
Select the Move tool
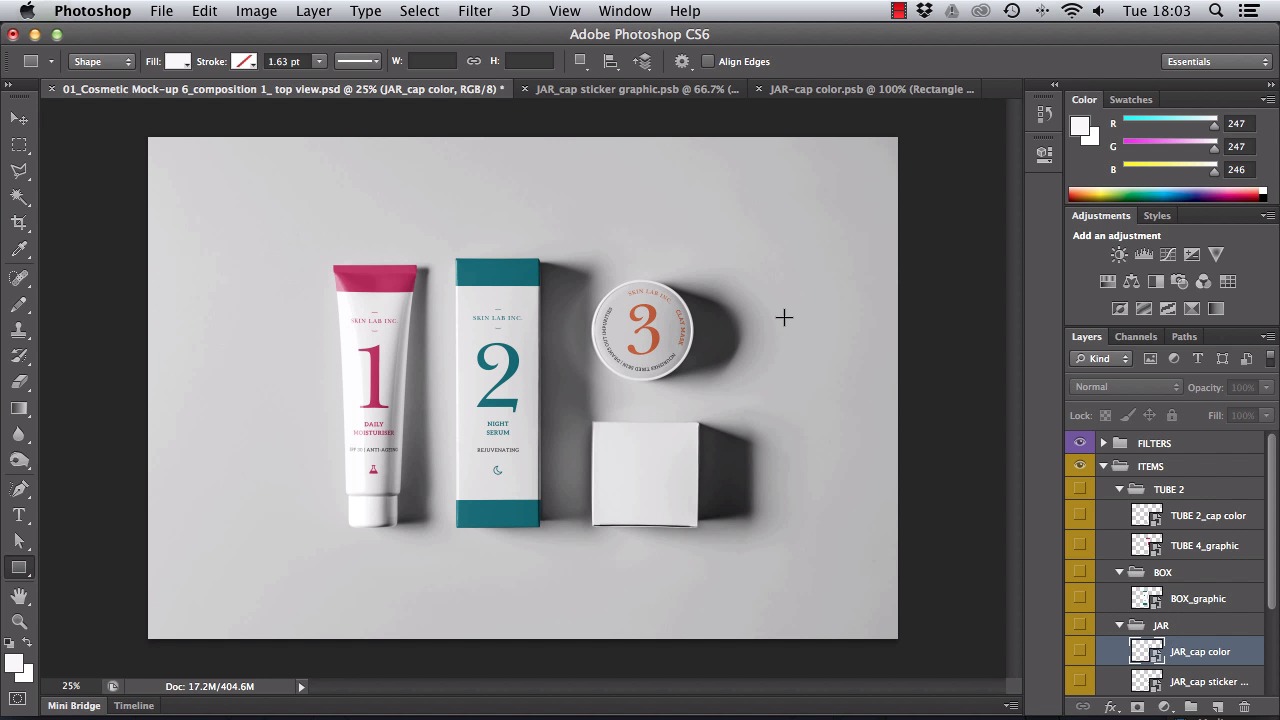[x=19, y=119]
